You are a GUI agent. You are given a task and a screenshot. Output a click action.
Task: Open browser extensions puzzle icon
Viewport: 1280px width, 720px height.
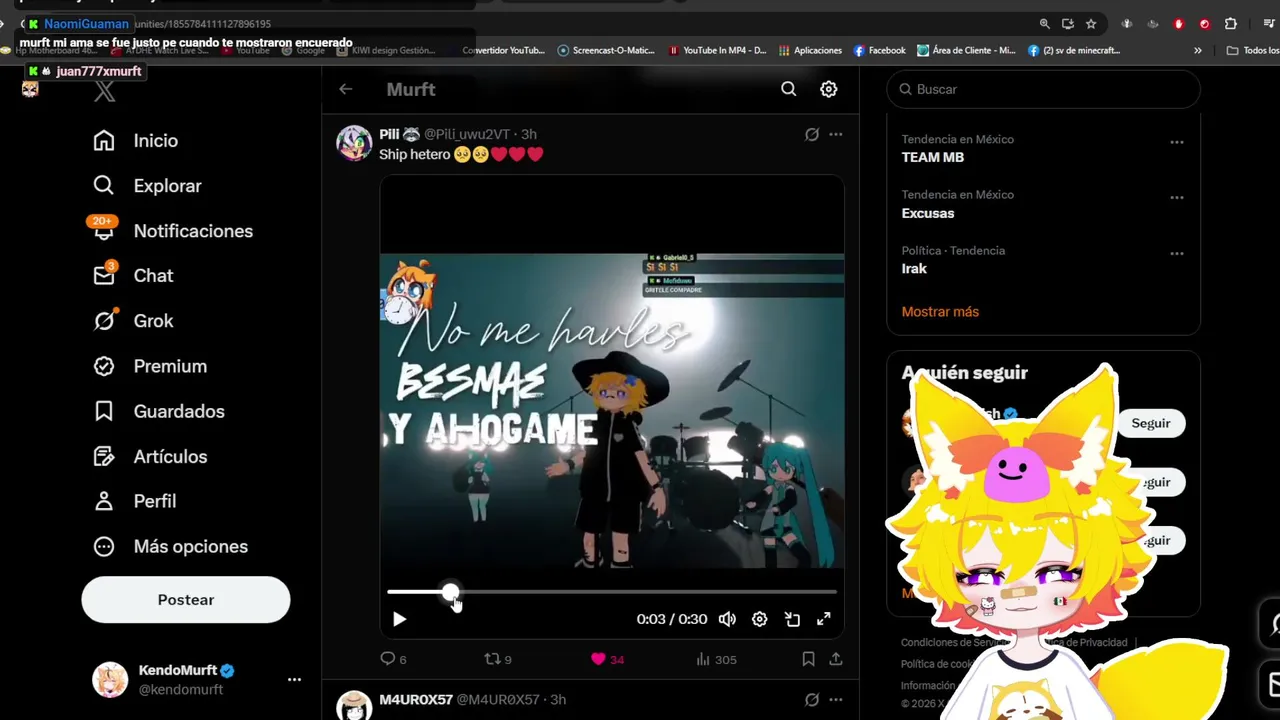[x=1231, y=24]
